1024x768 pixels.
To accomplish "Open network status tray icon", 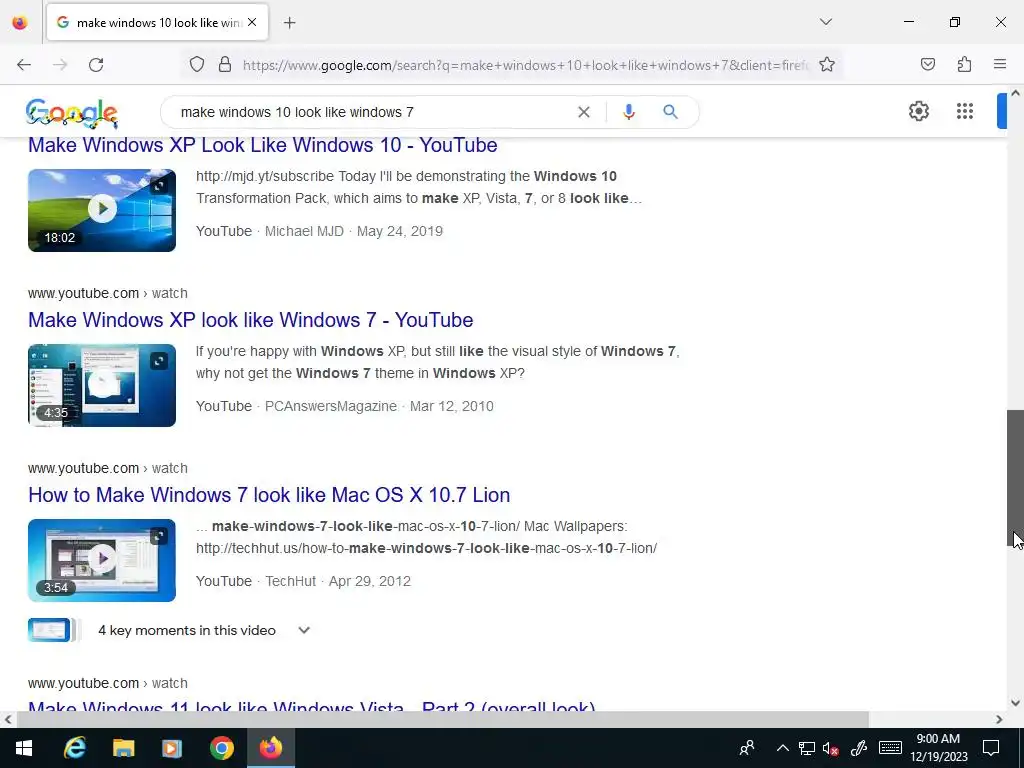I will click(807, 748).
